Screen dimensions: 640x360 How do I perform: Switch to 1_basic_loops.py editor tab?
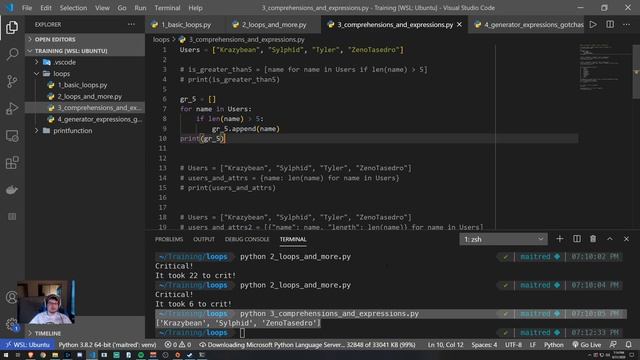pyautogui.click(x=186, y=24)
